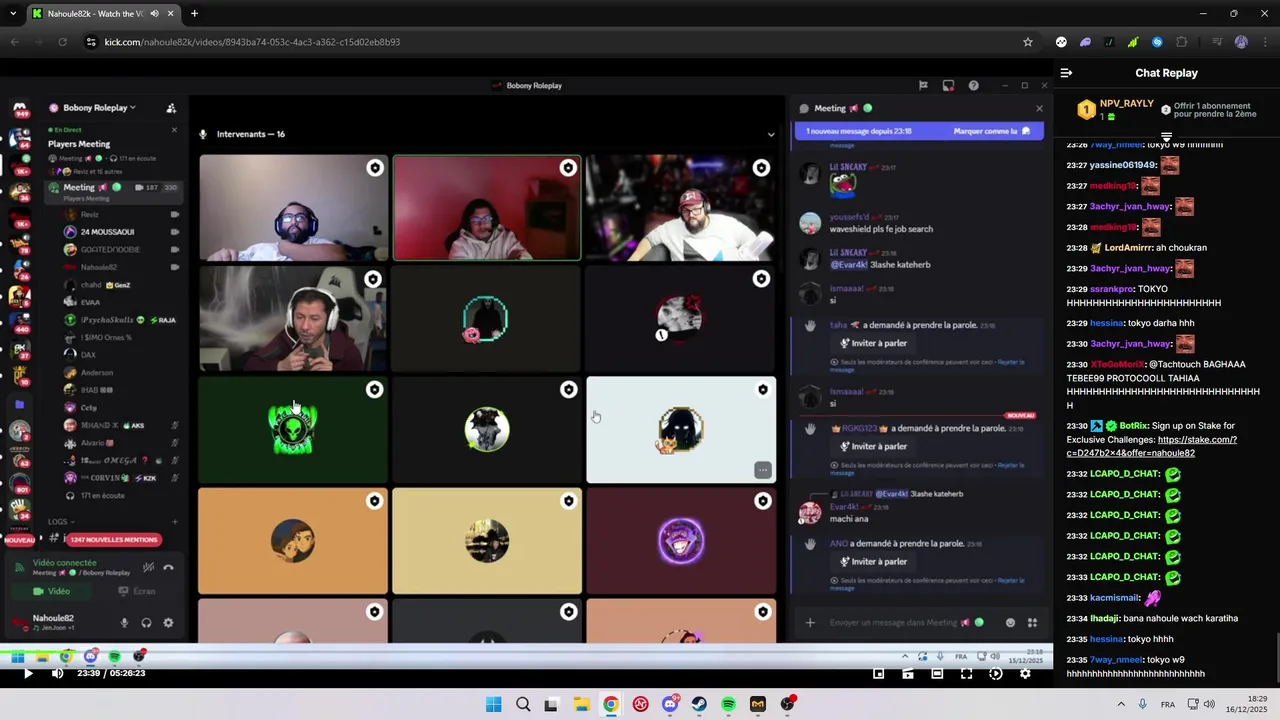
Task: Select participant 24 MOUSSAOUI in channel list
Action: click(x=107, y=232)
